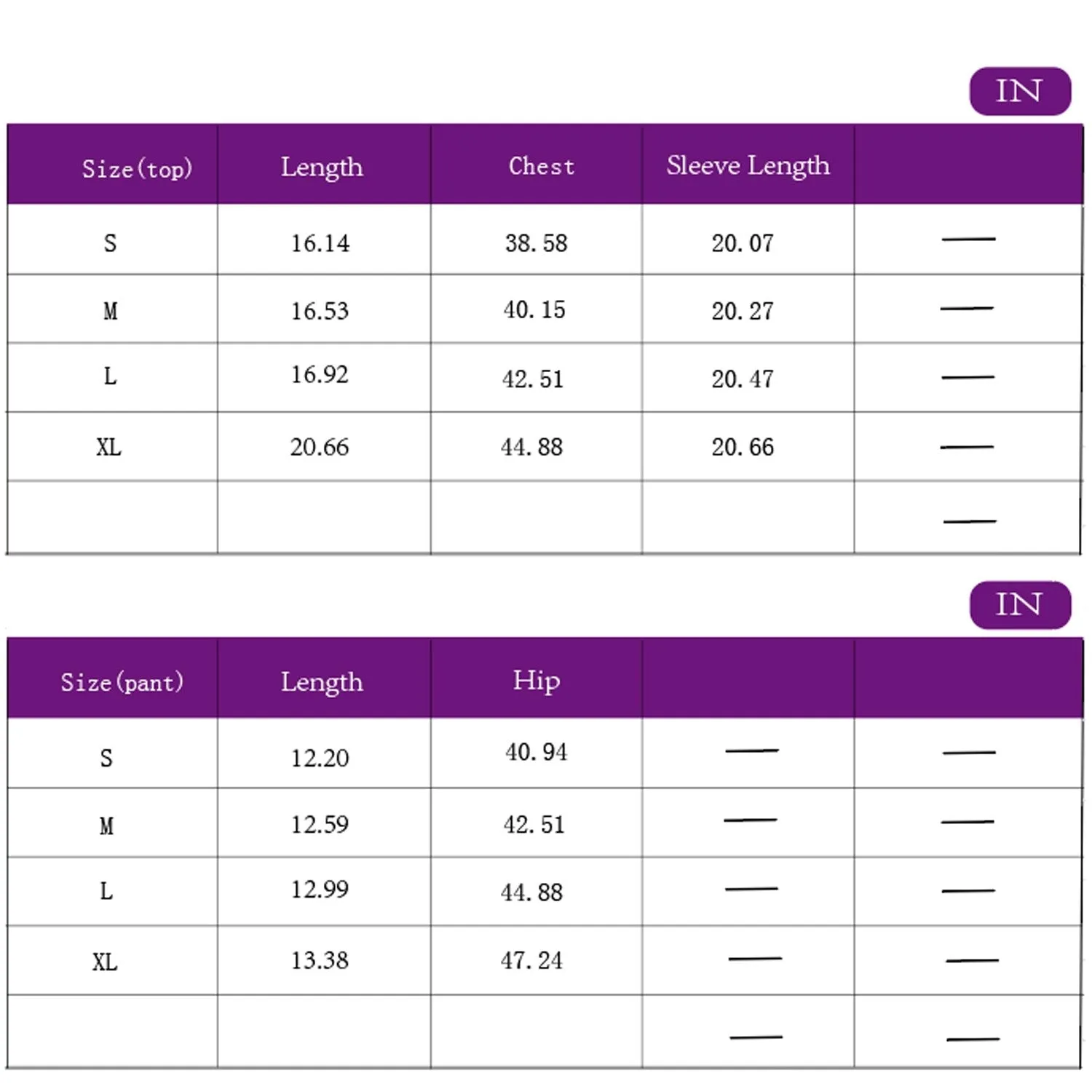The image size is (1092, 1092).
Task: Click the 47.24 hip value for XL
Action: point(531,961)
